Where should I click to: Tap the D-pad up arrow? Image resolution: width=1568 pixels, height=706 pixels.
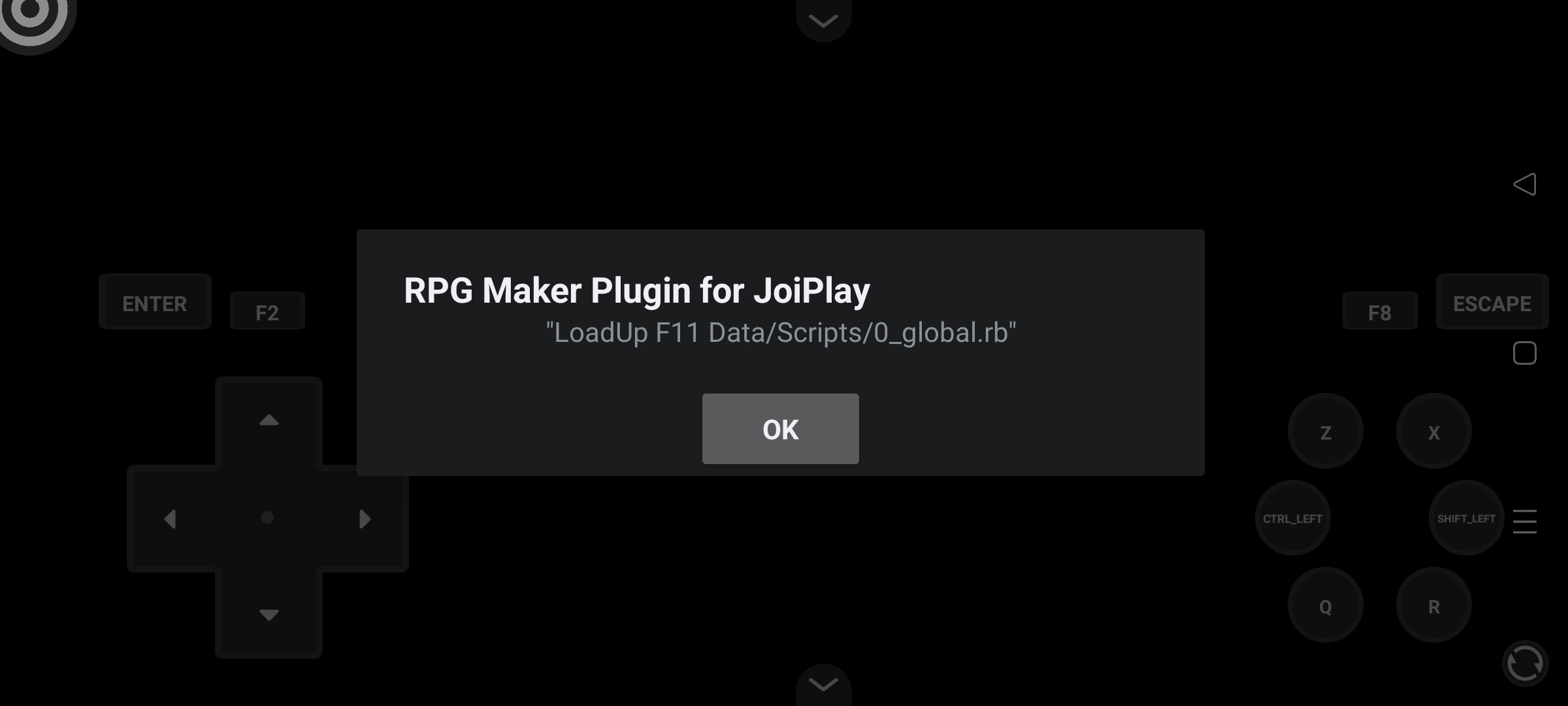(x=269, y=420)
